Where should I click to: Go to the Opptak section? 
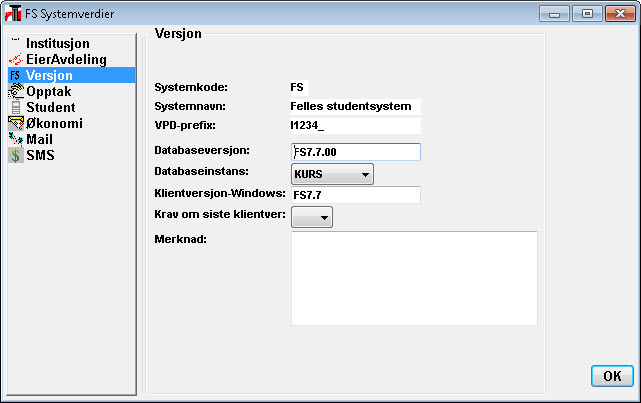click(49, 92)
